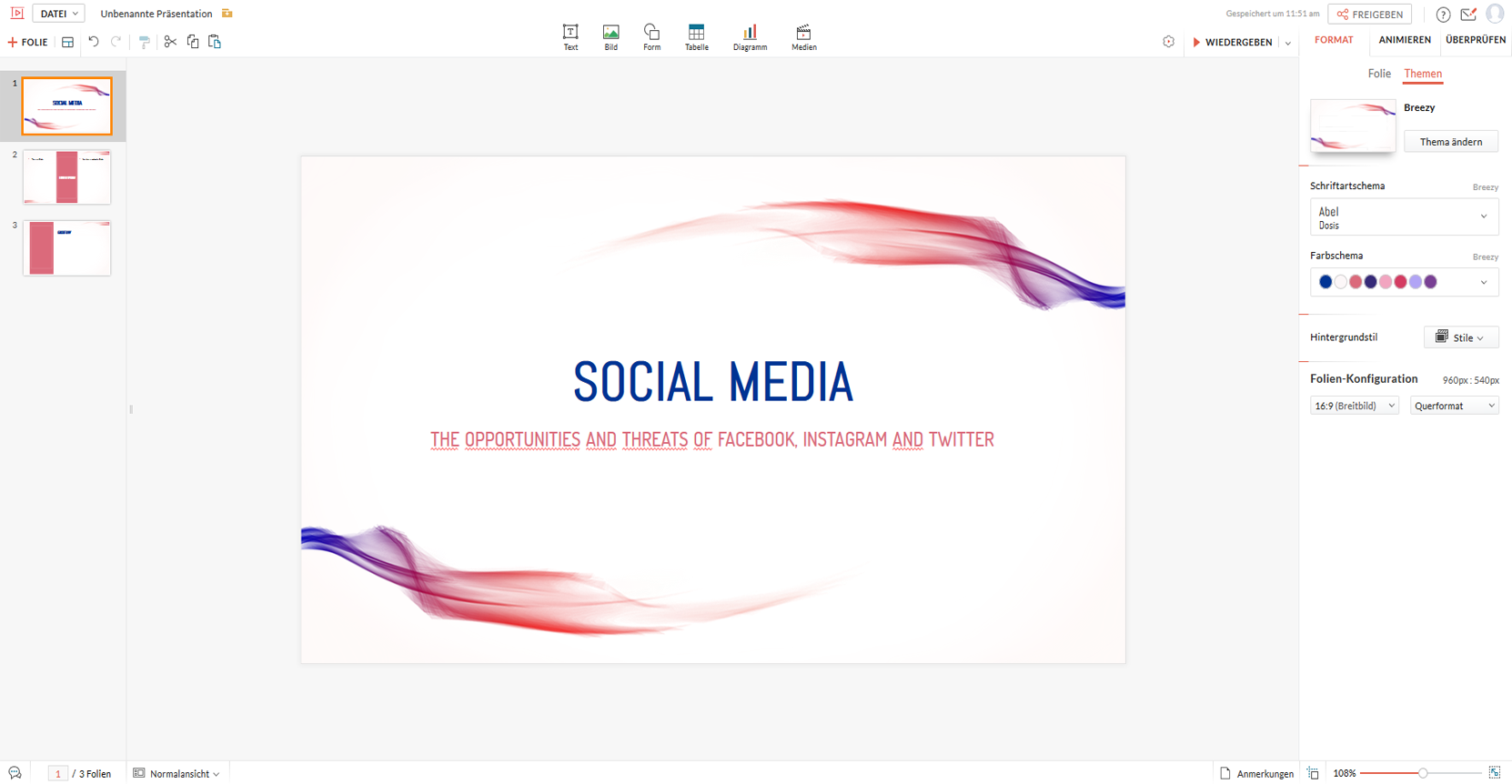1512x784 pixels.
Task: Cut selection with scissors icon
Action: coord(170,42)
